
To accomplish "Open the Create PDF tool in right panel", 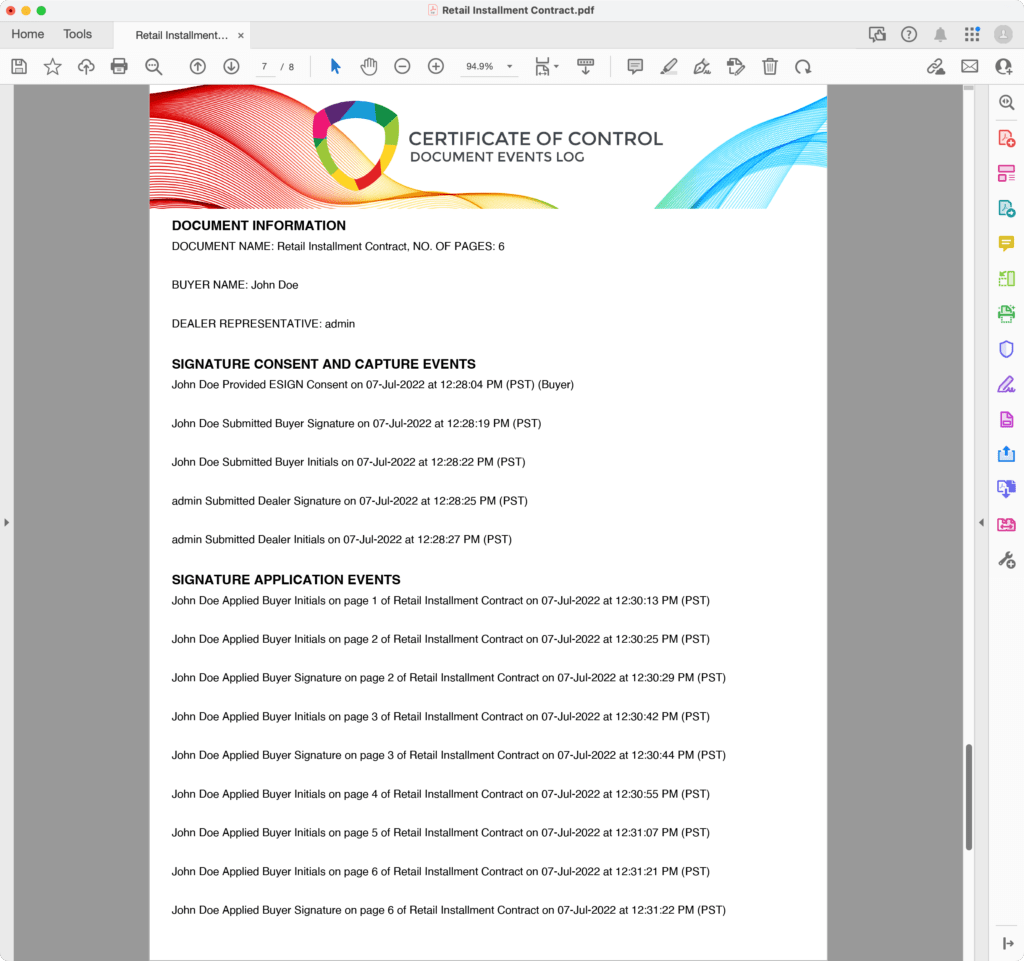I will pos(1006,138).
